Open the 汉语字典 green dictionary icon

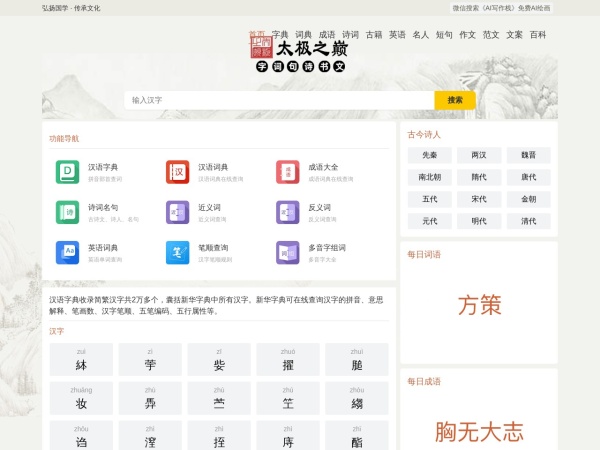(x=67, y=172)
